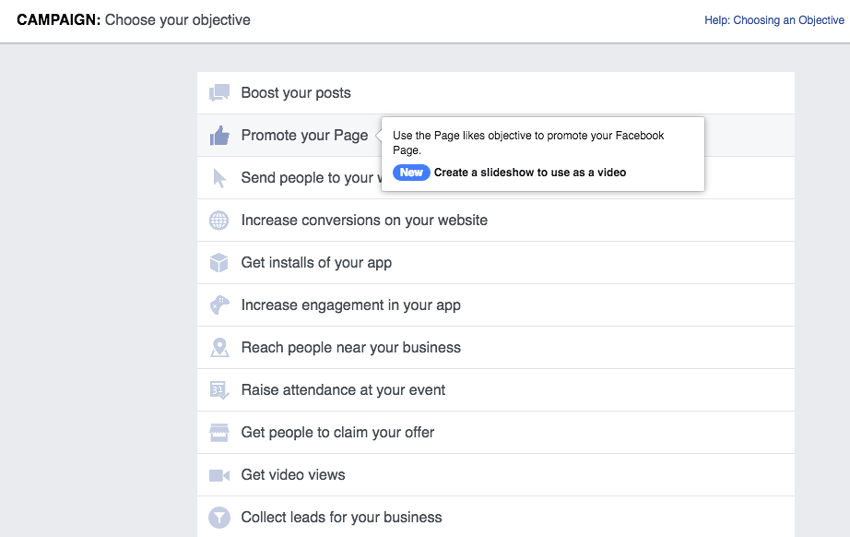Pick Increase conversions on your website
Viewport: 850px width, 537px height.
coord(496,220)
